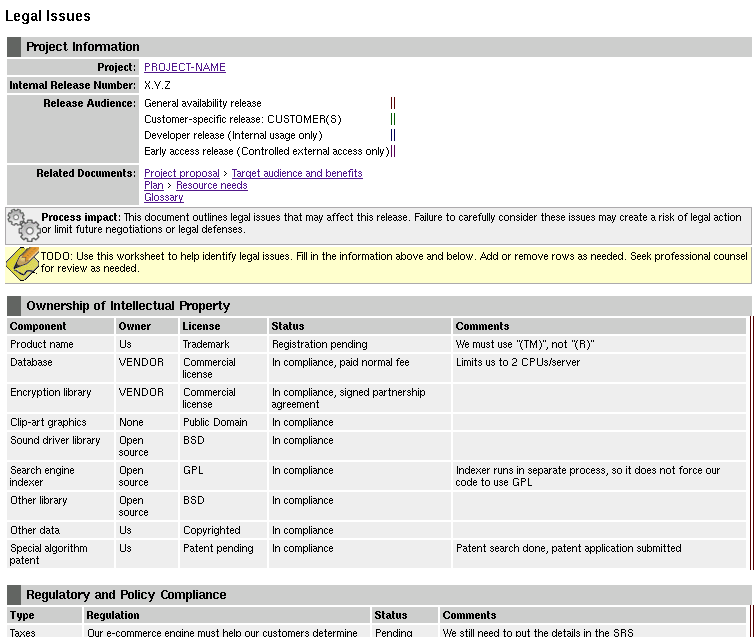Click the 'Legal Issues' page title

[48, 16]
